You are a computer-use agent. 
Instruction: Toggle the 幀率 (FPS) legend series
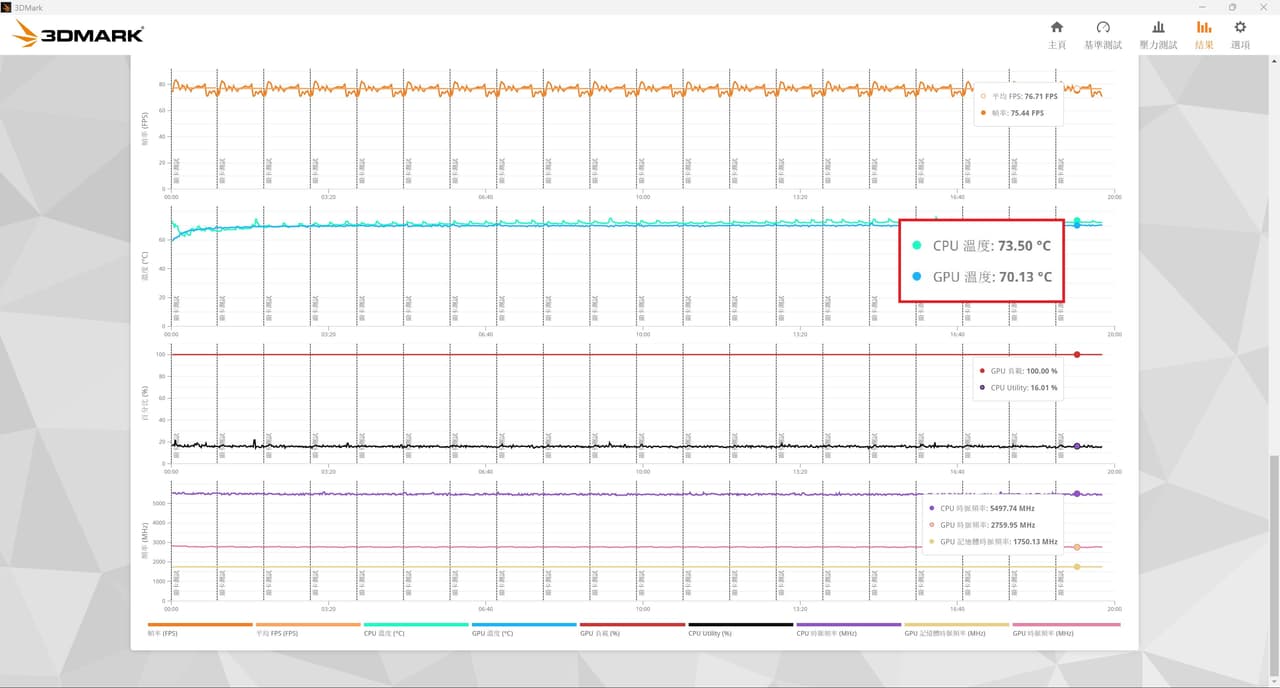coord(200,629)
